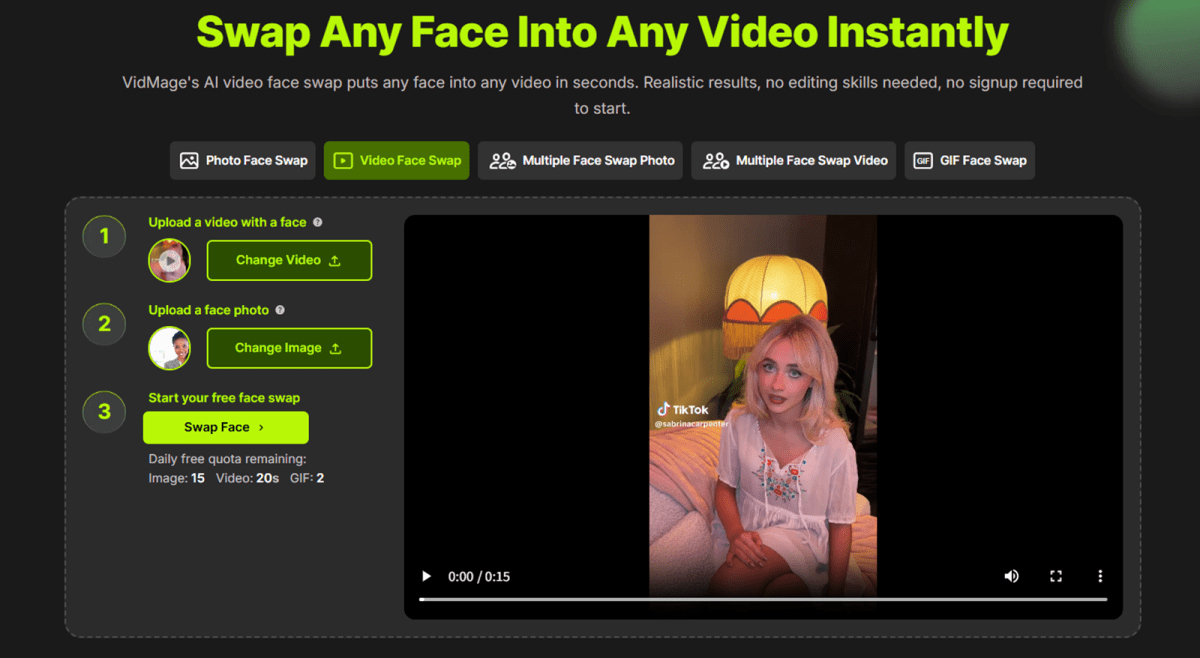Screen dimensions: 1200x658
Task: Click the Change Video button
Action: coord(289,260)
